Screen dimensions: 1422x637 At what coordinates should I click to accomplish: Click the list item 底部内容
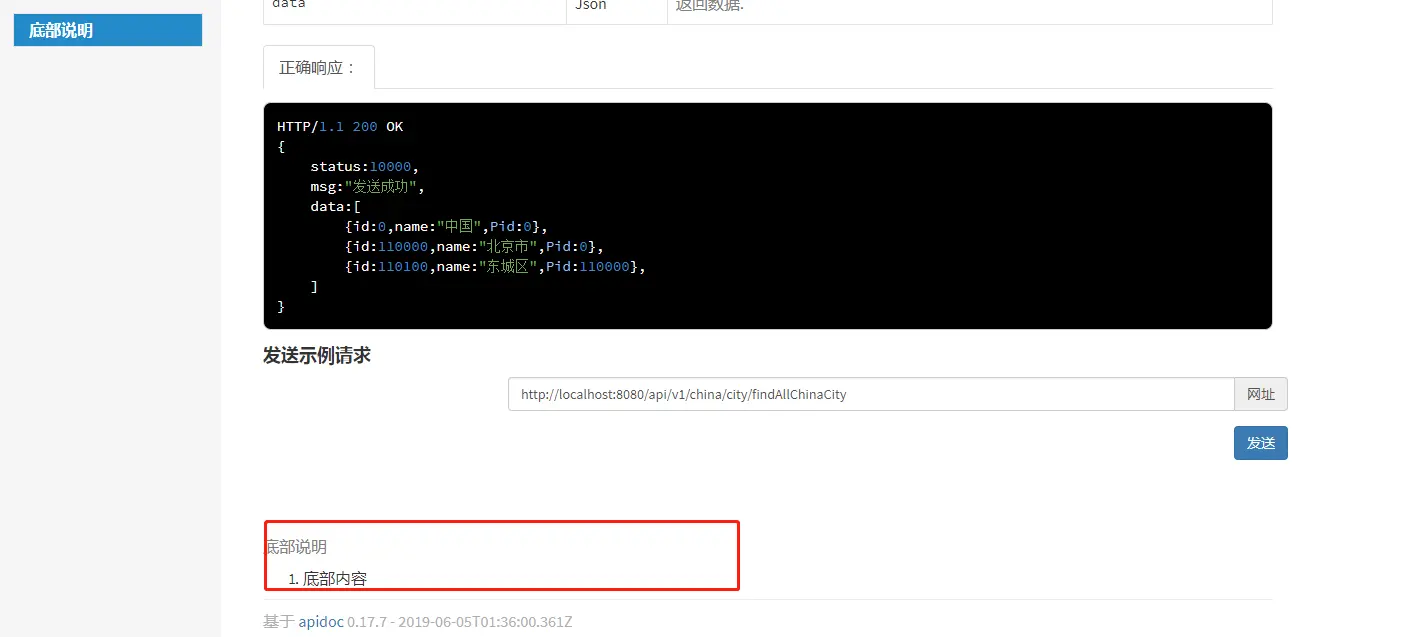pyautogui.click(x=335, y=578)
